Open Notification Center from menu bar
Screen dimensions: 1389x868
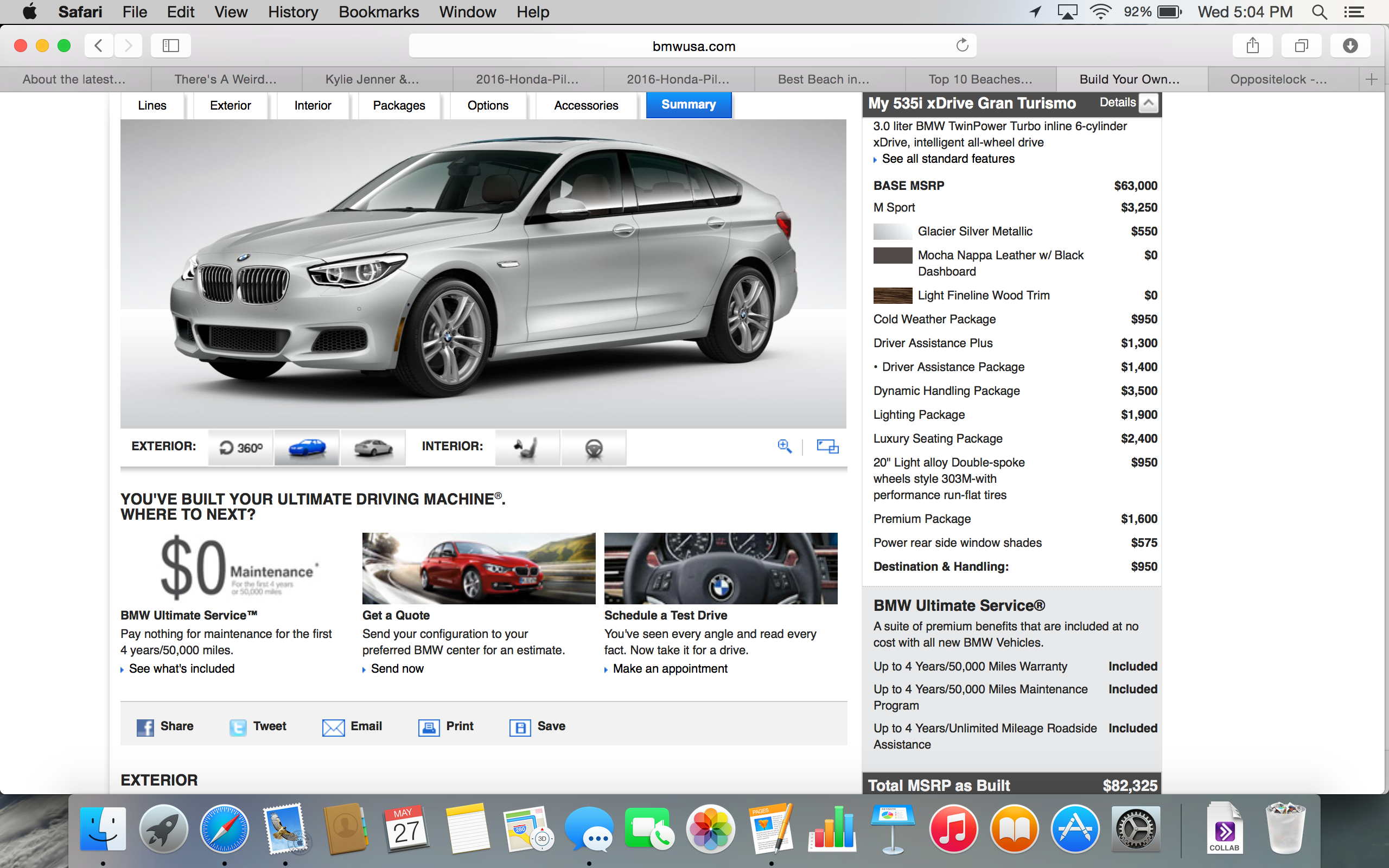1354,12
